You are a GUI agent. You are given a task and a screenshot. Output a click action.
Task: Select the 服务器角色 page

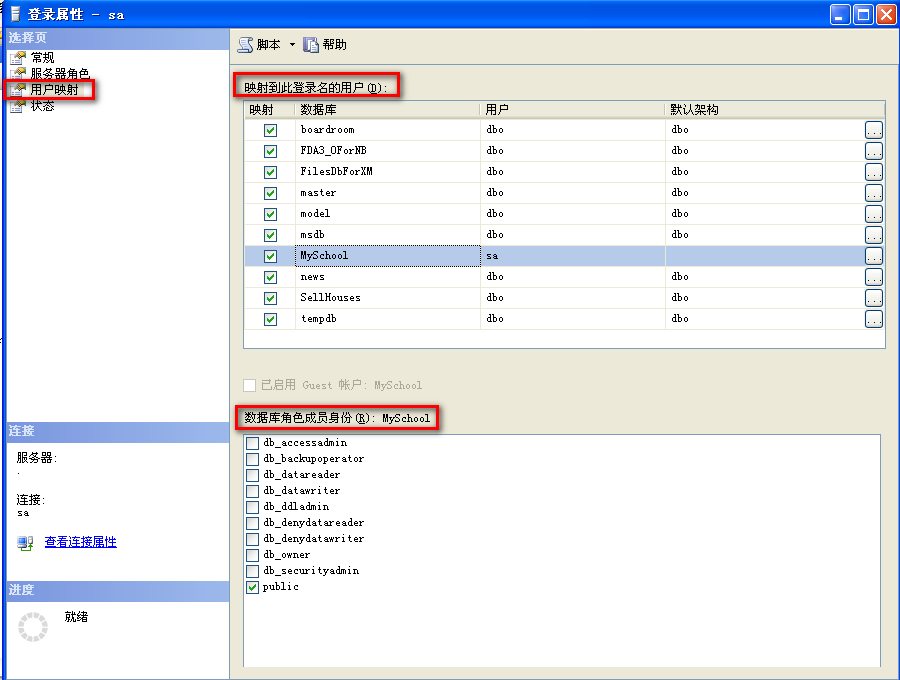coord(60,73)
